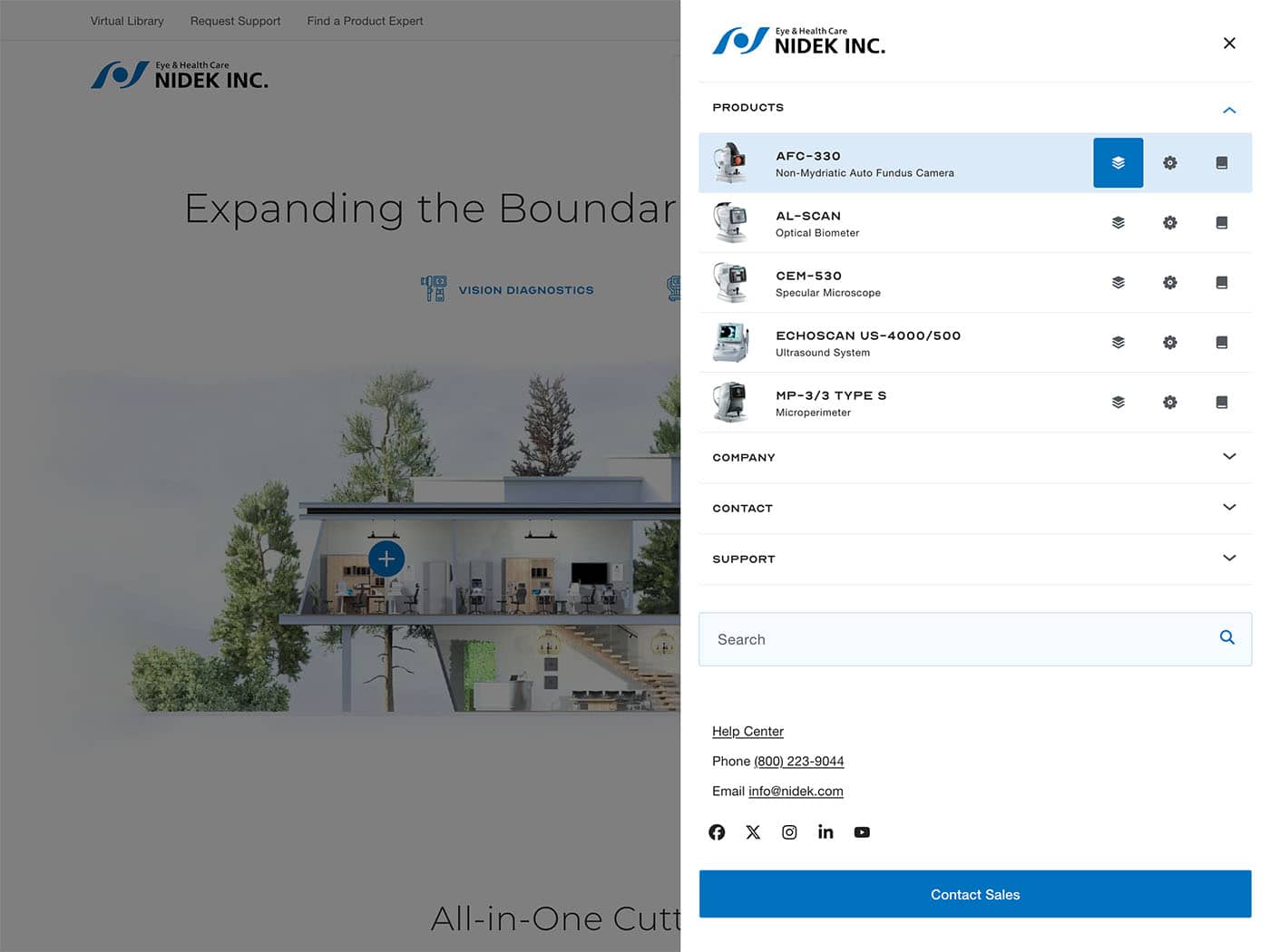Click the 'Optical Biometer' description text
Image resolution: width=1270 pixels, height=952 pixels.
(x=817, y=233)
